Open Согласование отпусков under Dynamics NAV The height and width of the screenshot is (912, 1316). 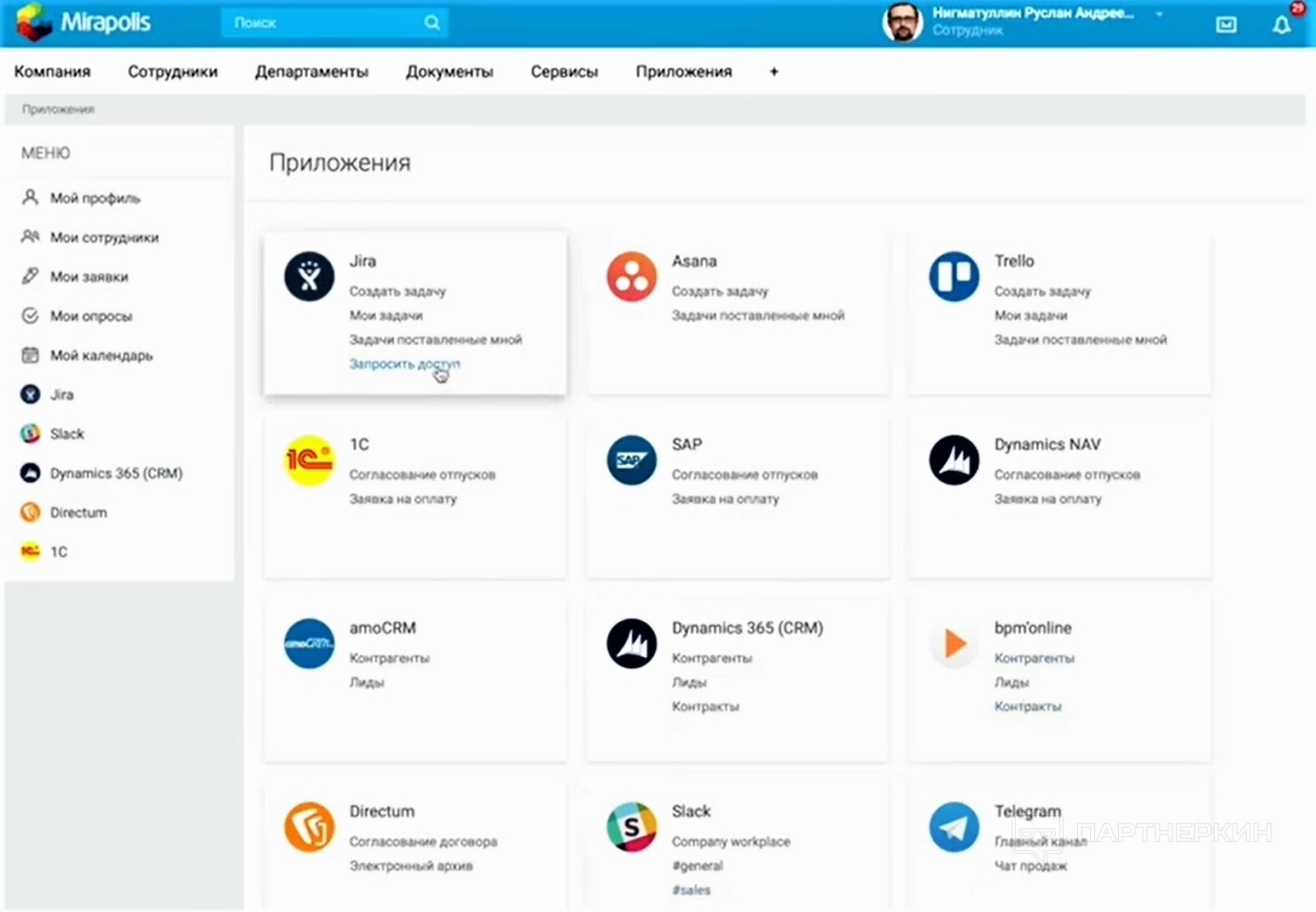1067,474
